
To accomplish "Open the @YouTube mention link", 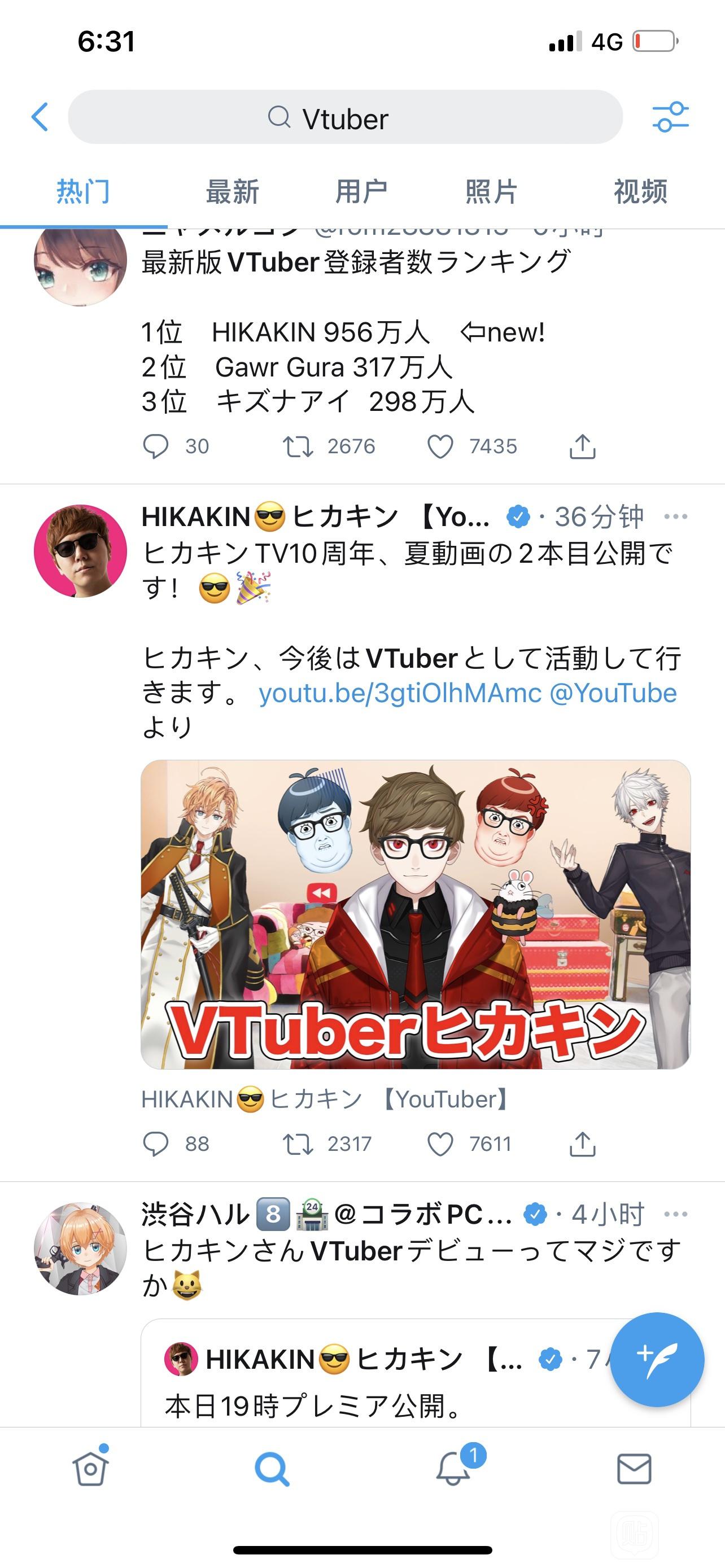I will 613,693.
